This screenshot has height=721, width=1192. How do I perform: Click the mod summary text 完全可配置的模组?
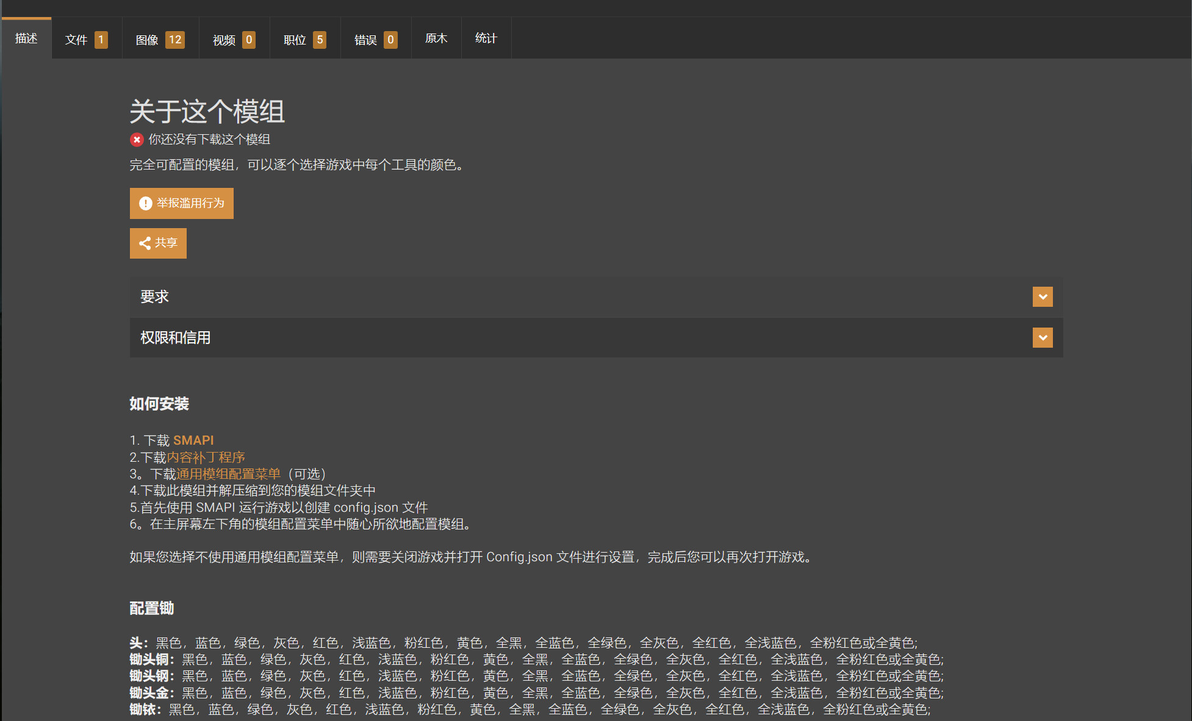pyautogui.click(x=296, y=165)
